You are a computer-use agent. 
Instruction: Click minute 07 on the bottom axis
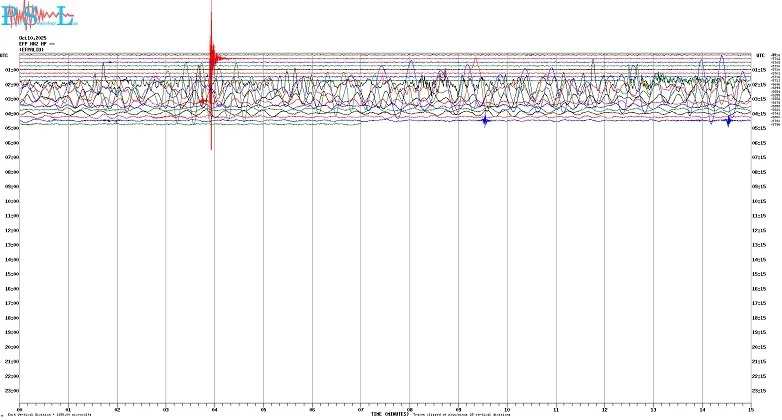pyautogui.click(x=361, y=410)
